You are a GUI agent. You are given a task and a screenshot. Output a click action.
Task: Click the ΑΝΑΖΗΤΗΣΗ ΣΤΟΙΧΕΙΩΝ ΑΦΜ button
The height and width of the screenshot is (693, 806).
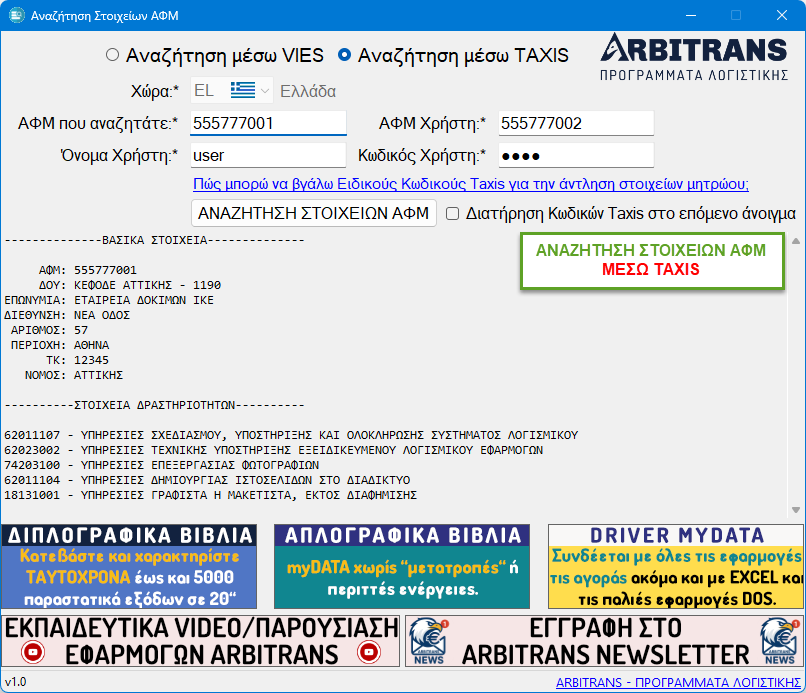[314, 213]
